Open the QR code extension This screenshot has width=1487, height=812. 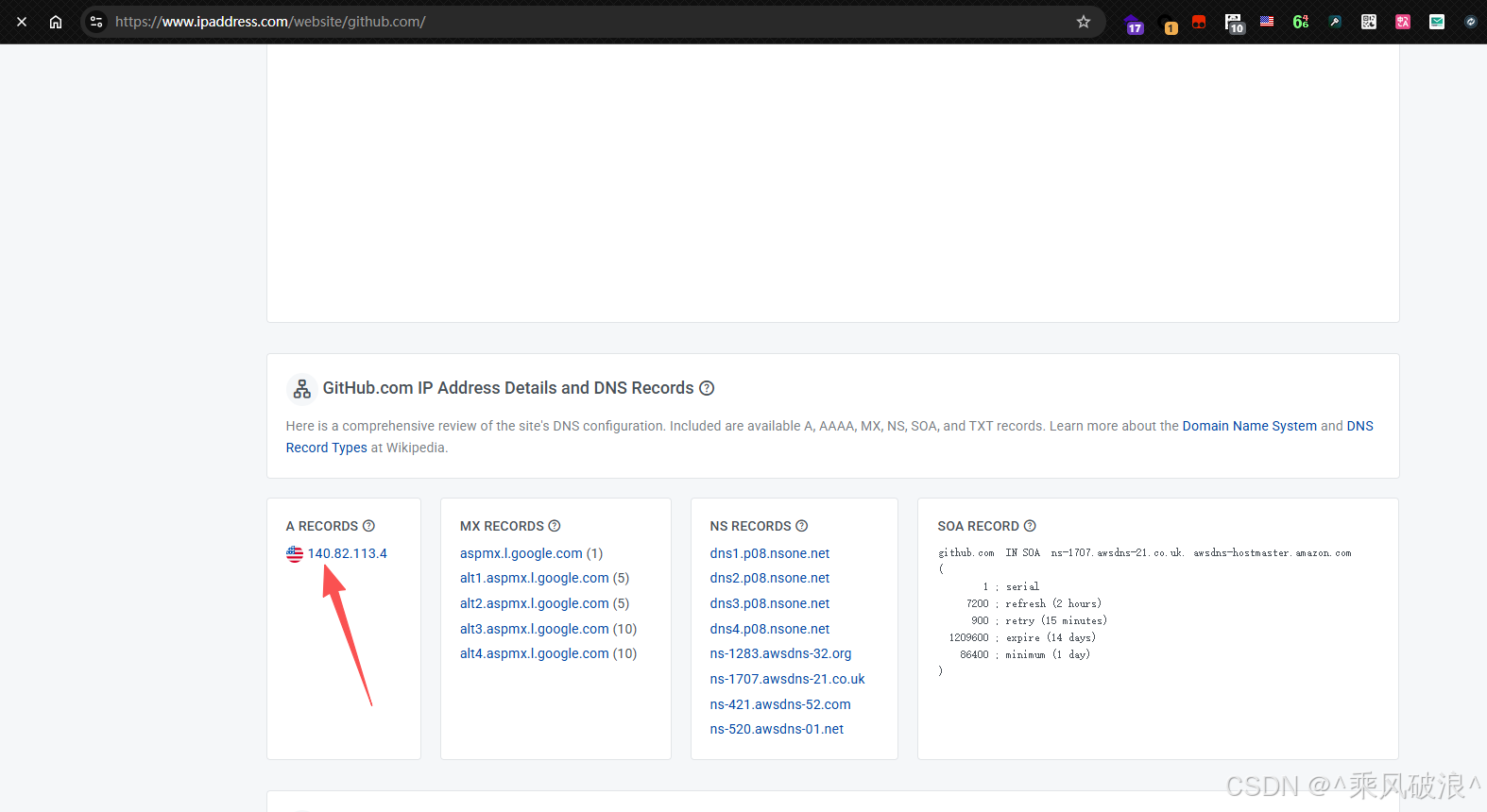click(1369, 22)
